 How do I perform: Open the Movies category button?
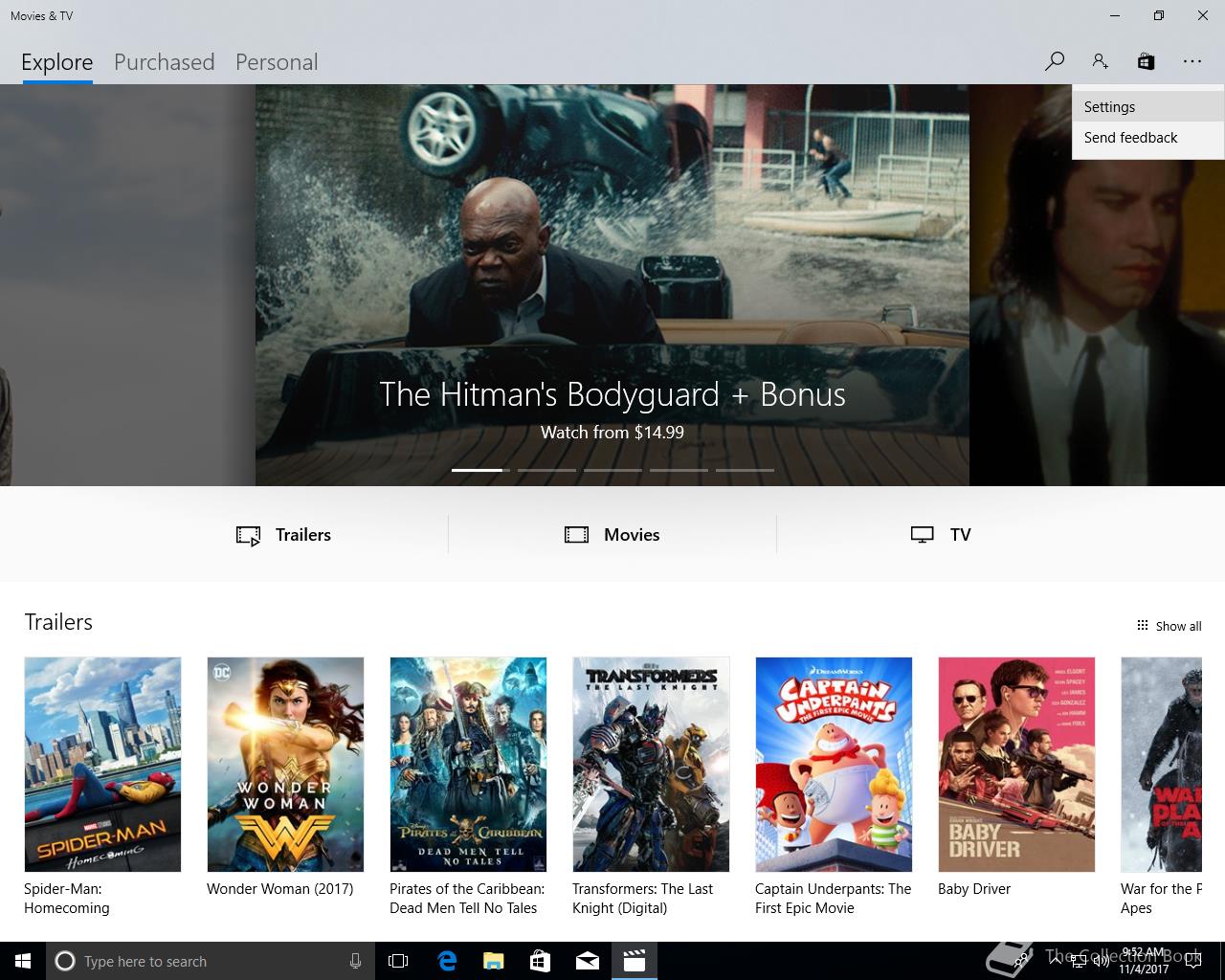(x=612, y=535)
